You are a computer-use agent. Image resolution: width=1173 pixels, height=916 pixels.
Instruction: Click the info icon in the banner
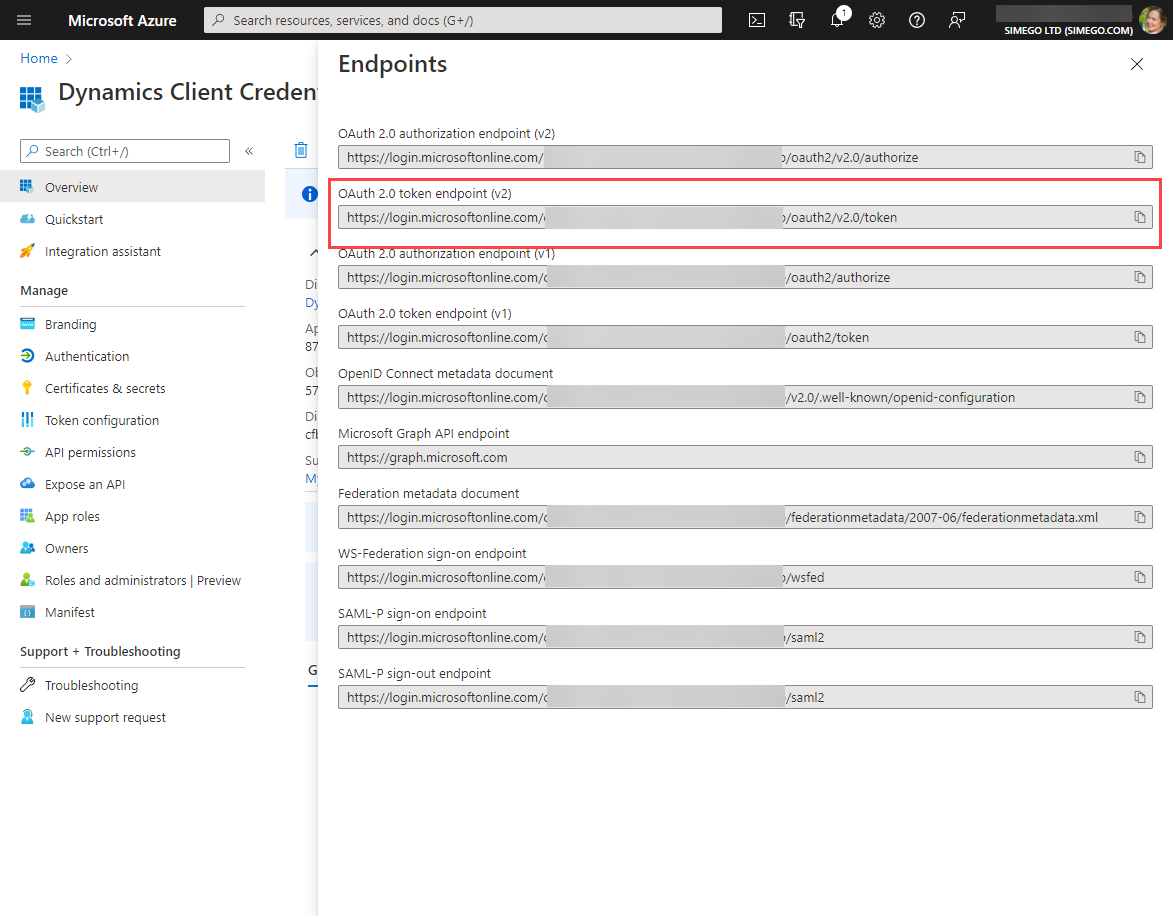pos(310,194)
